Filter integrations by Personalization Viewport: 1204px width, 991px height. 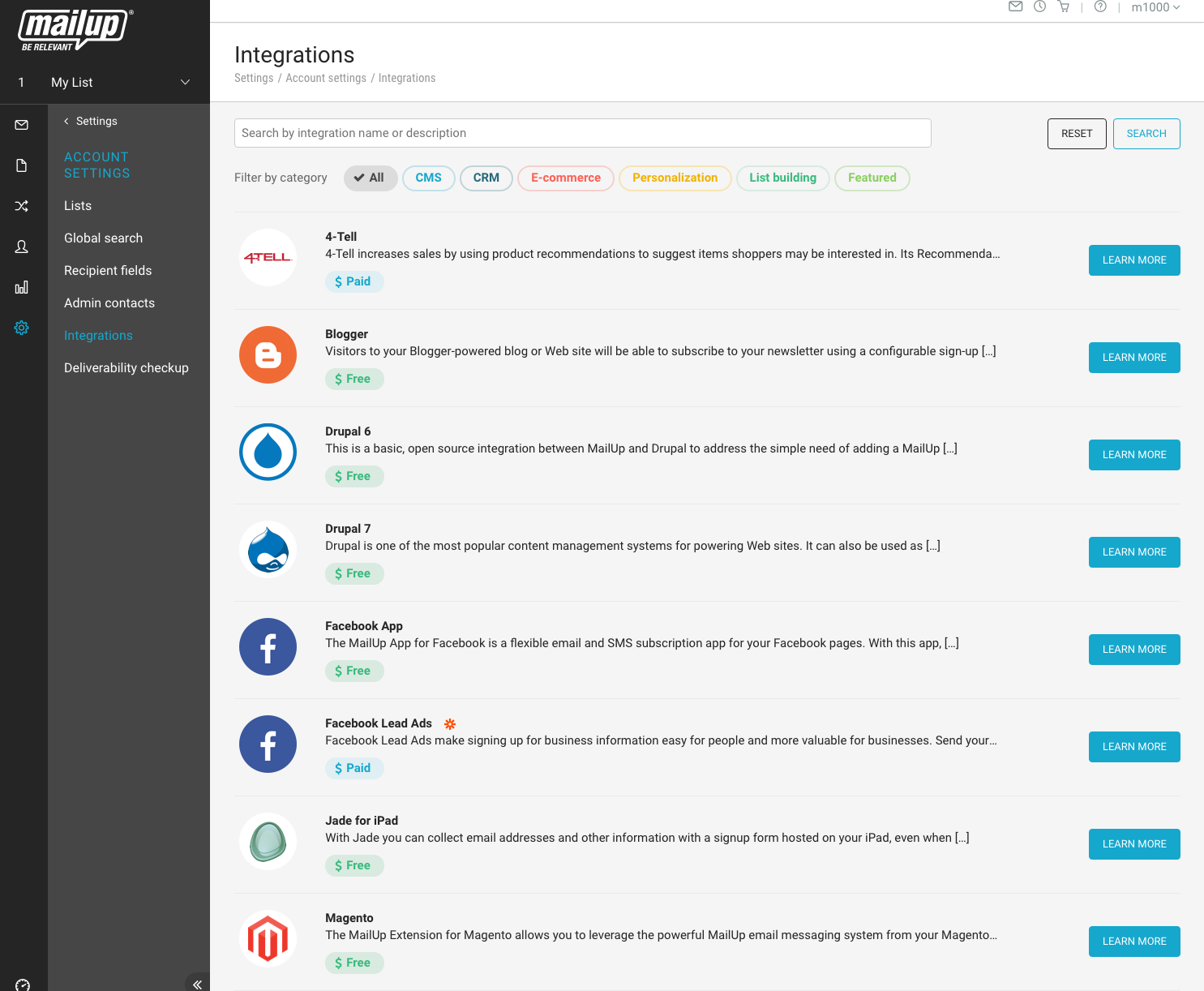pos(675,178)
